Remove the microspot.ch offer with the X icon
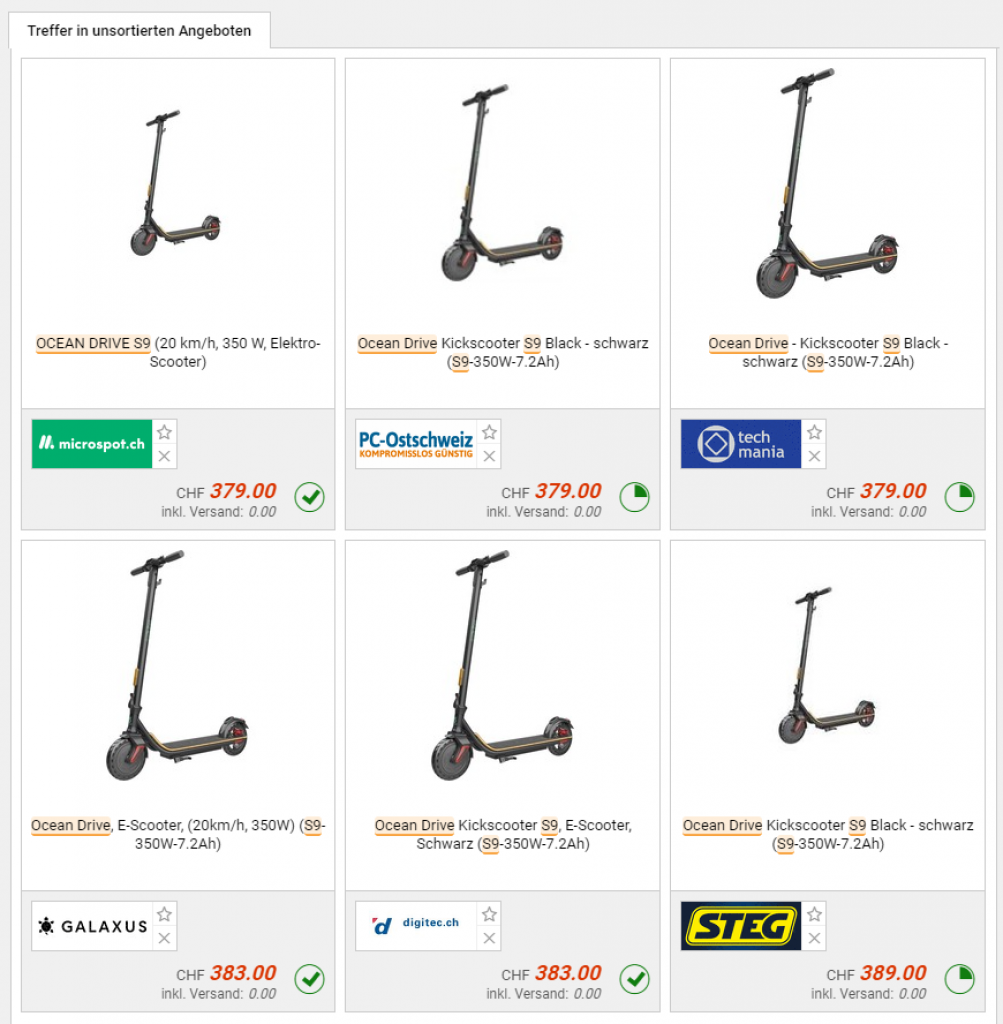Screen dimensions: 1003x1024 (x=165, y=456)
